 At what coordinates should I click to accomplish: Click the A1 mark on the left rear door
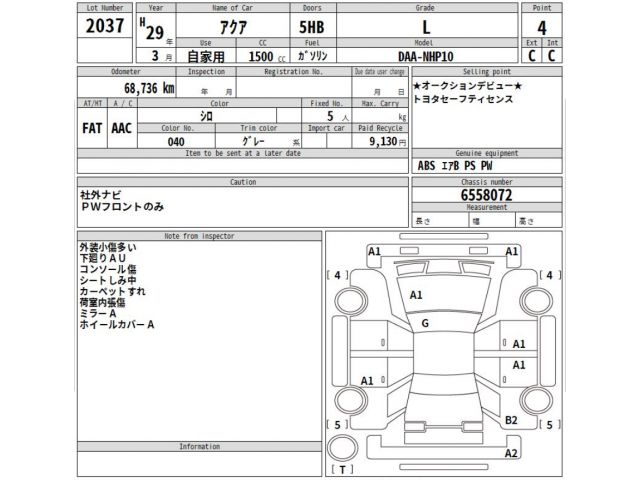pyautogui.click(x=367, y=381)
